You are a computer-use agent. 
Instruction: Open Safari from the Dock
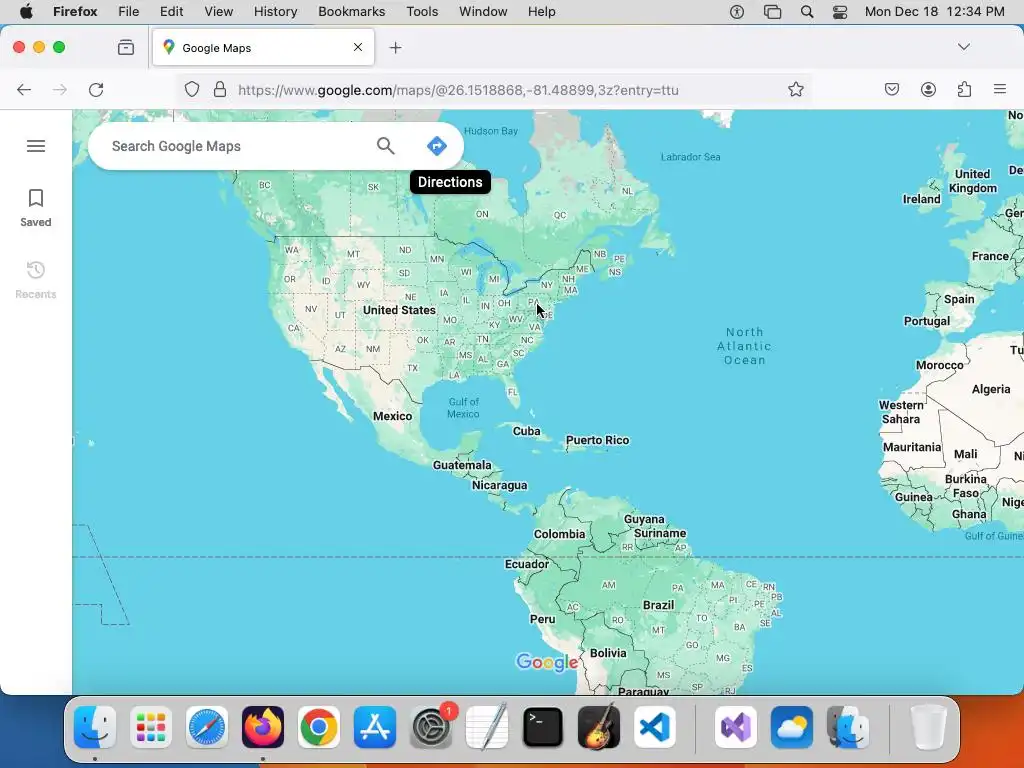[x=207, y=727]
